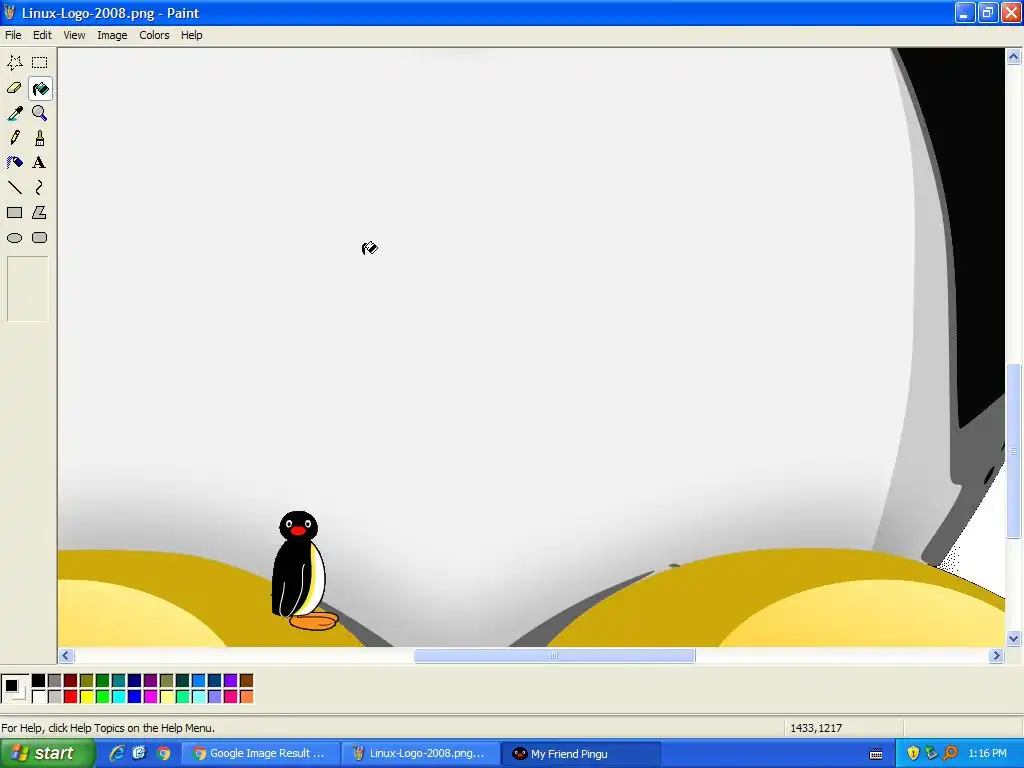Select the Curve tool

pos(40,188)
